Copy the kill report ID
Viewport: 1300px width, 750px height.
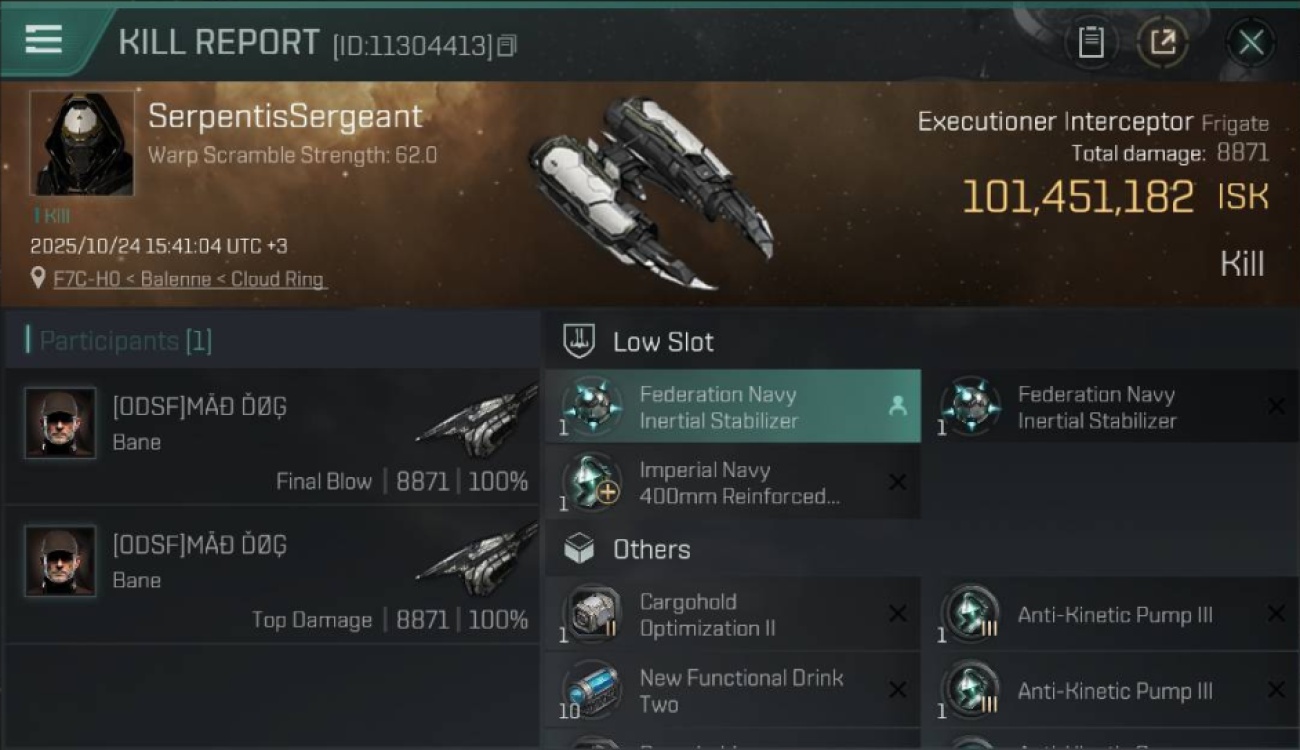507,45
